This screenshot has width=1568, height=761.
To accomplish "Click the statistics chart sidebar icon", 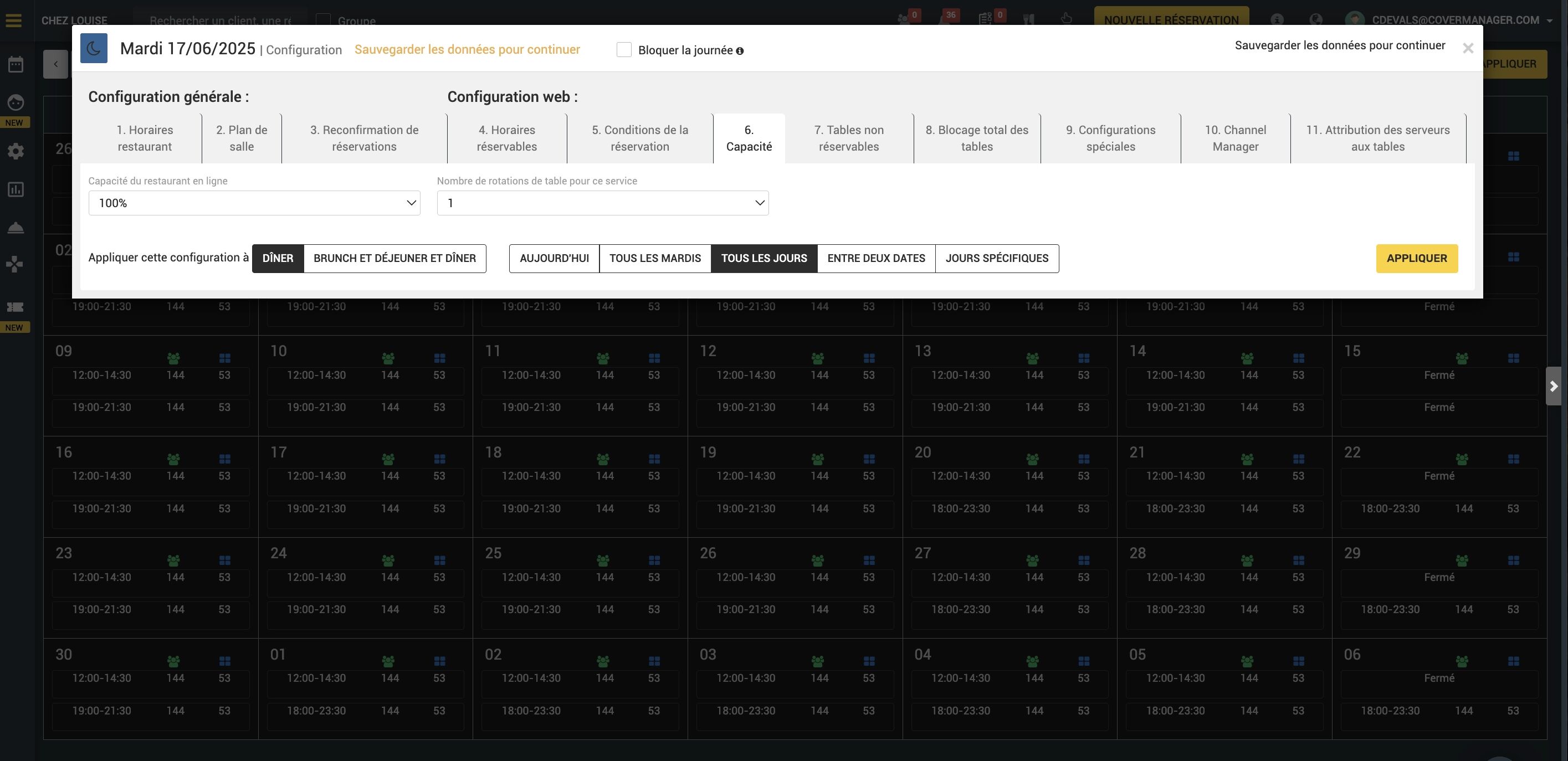I will pyautogui.click(x=15, y=189).
